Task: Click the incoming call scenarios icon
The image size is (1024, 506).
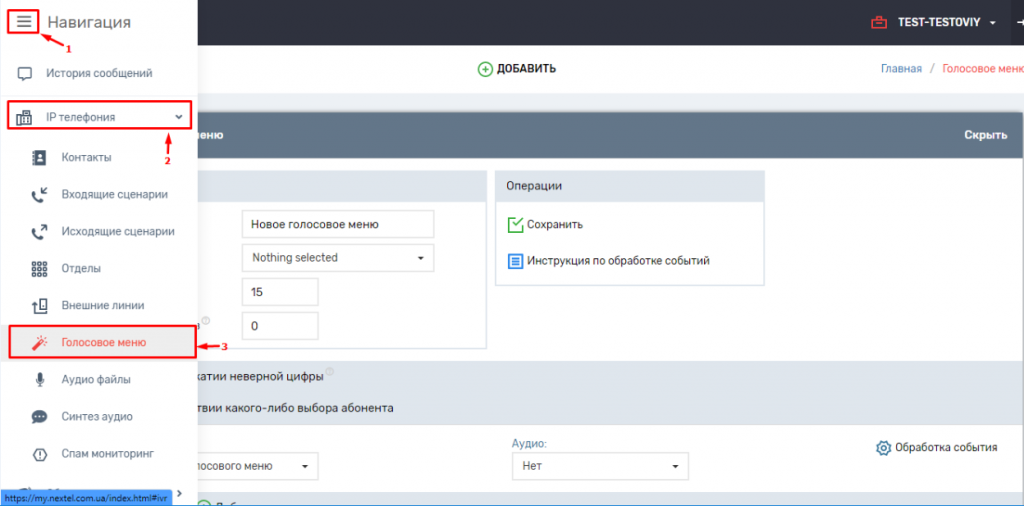Action: click(x=39, y=195)
